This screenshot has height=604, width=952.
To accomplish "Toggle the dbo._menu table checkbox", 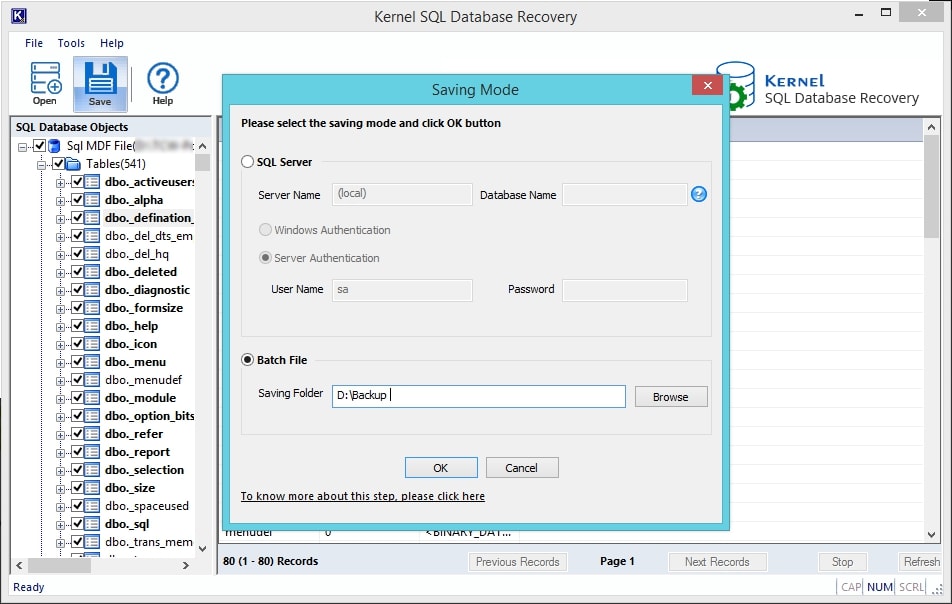I will (76, 362).
